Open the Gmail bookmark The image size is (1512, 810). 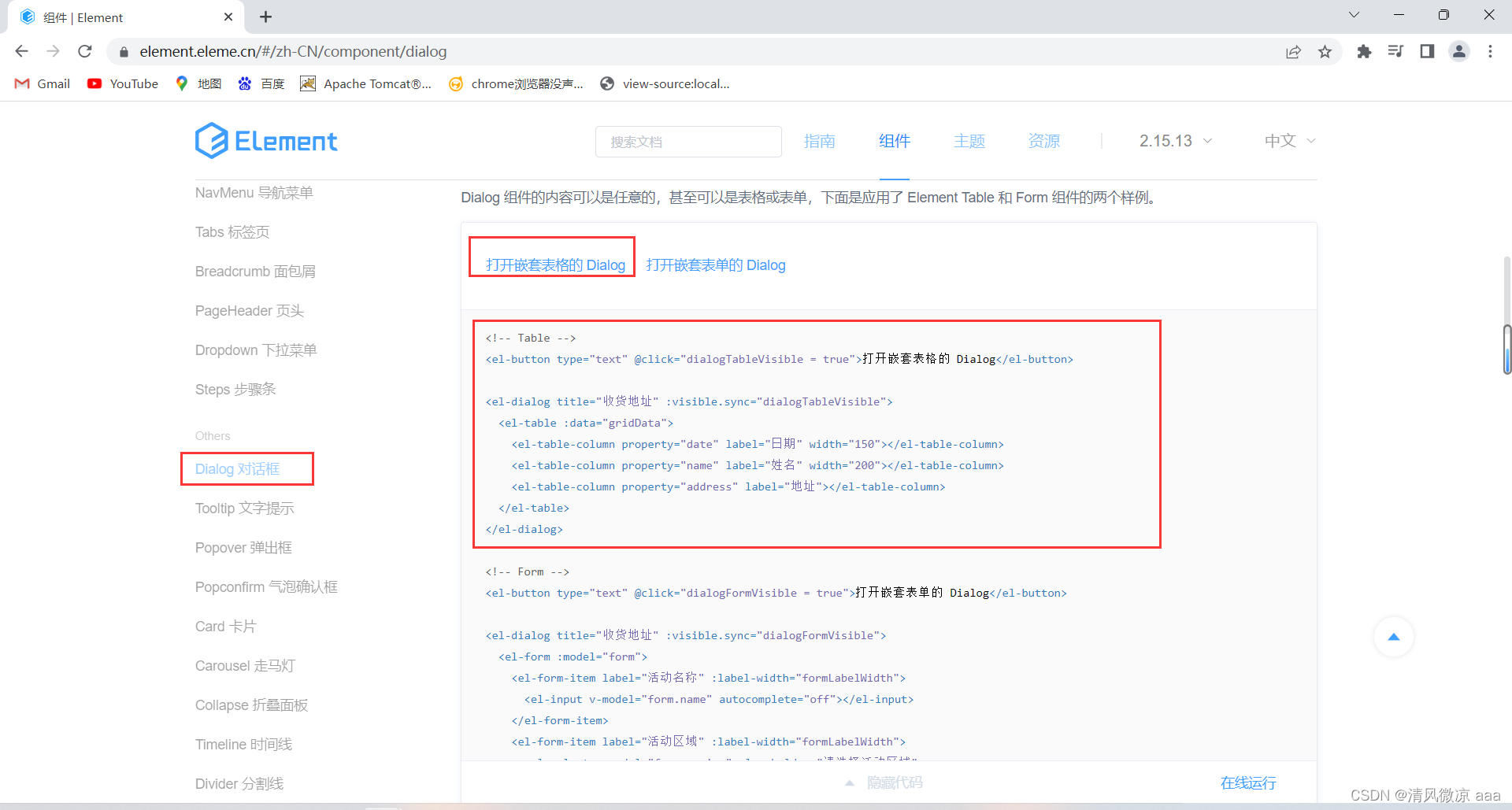[43, 83]
